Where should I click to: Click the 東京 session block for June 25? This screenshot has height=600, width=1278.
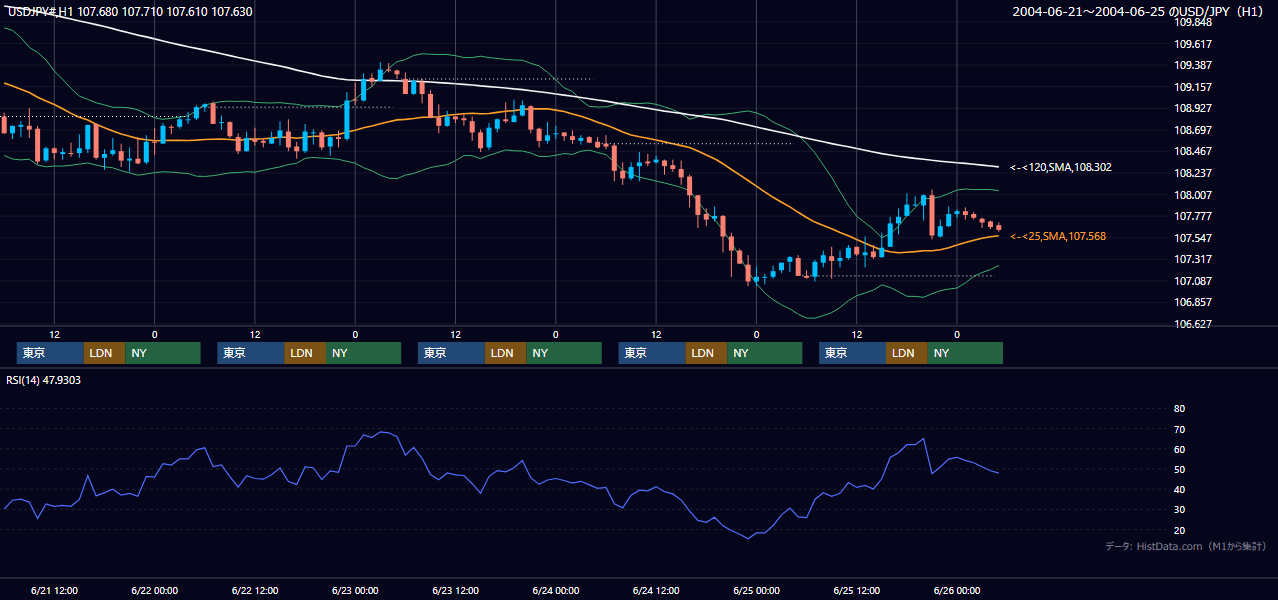(853, 353)
